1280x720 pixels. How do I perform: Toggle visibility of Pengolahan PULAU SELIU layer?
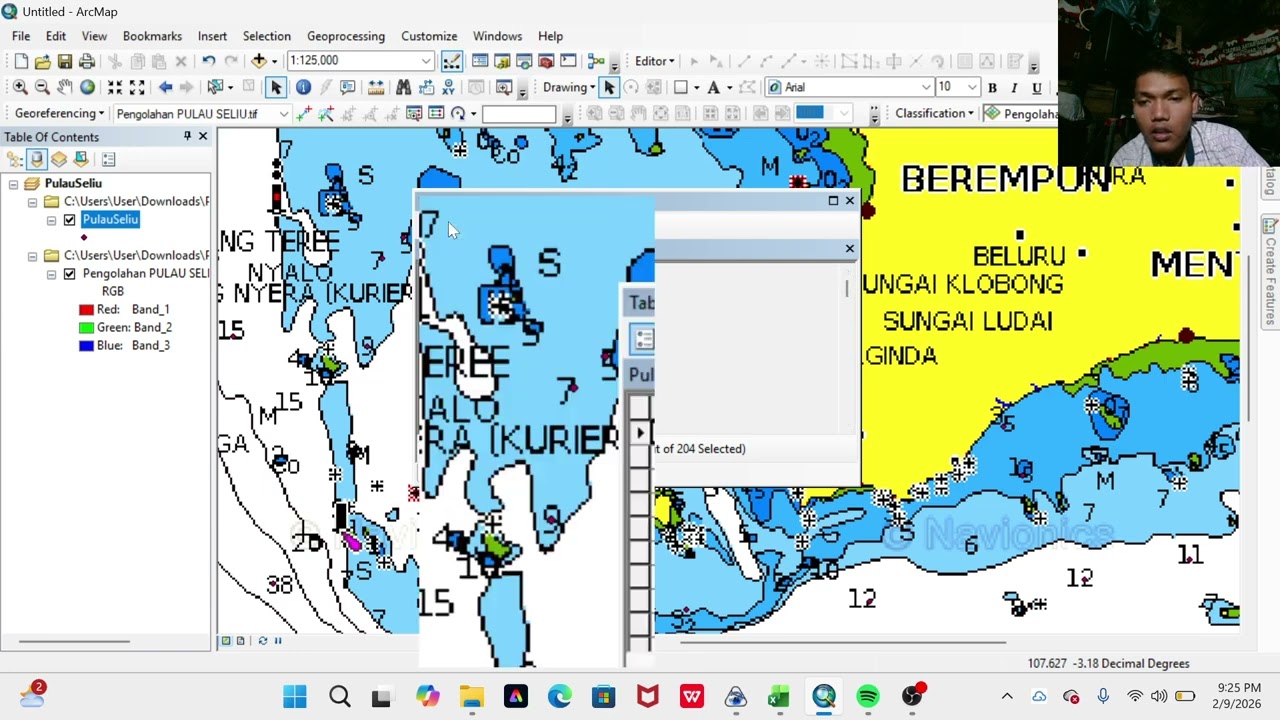click(x=69, y=273)
